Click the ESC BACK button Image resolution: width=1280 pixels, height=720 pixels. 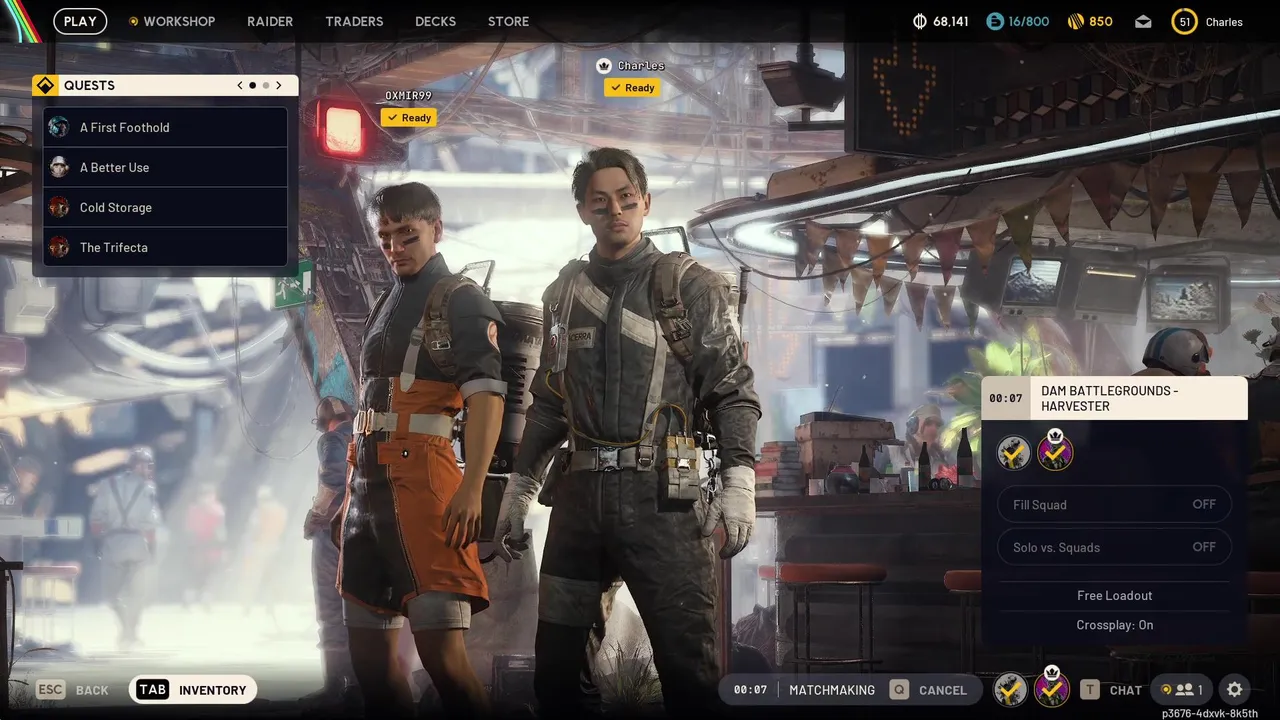click(72, 690)
